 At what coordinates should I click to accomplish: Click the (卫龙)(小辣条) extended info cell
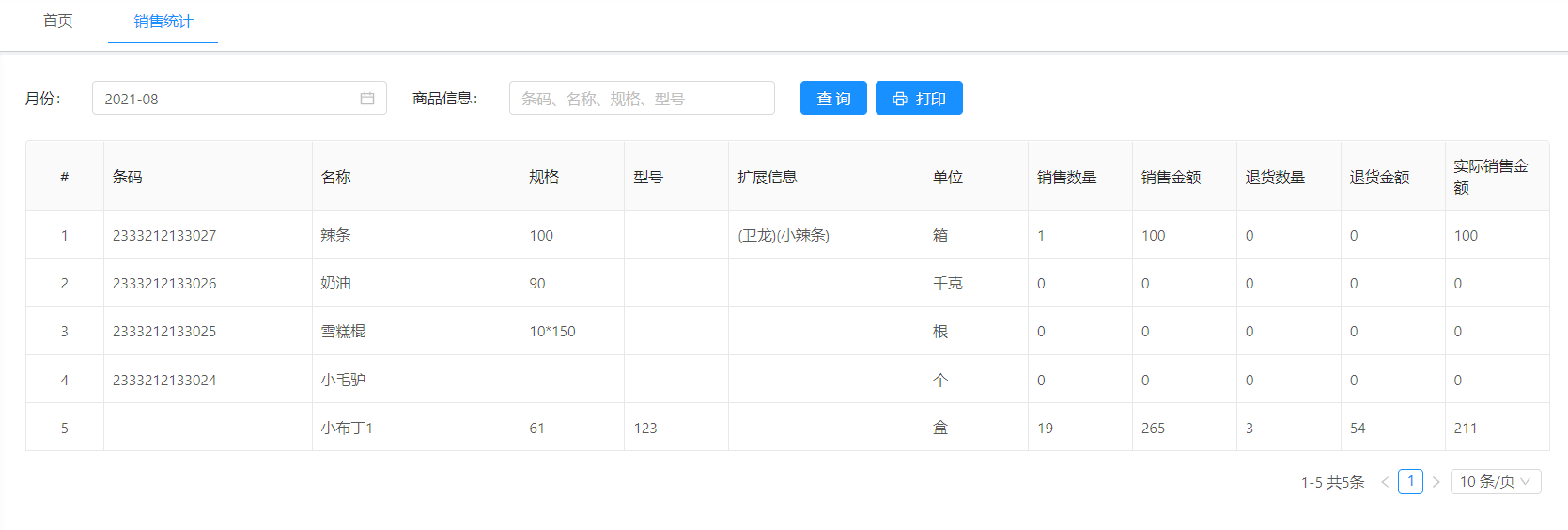(x=784, y=236)
